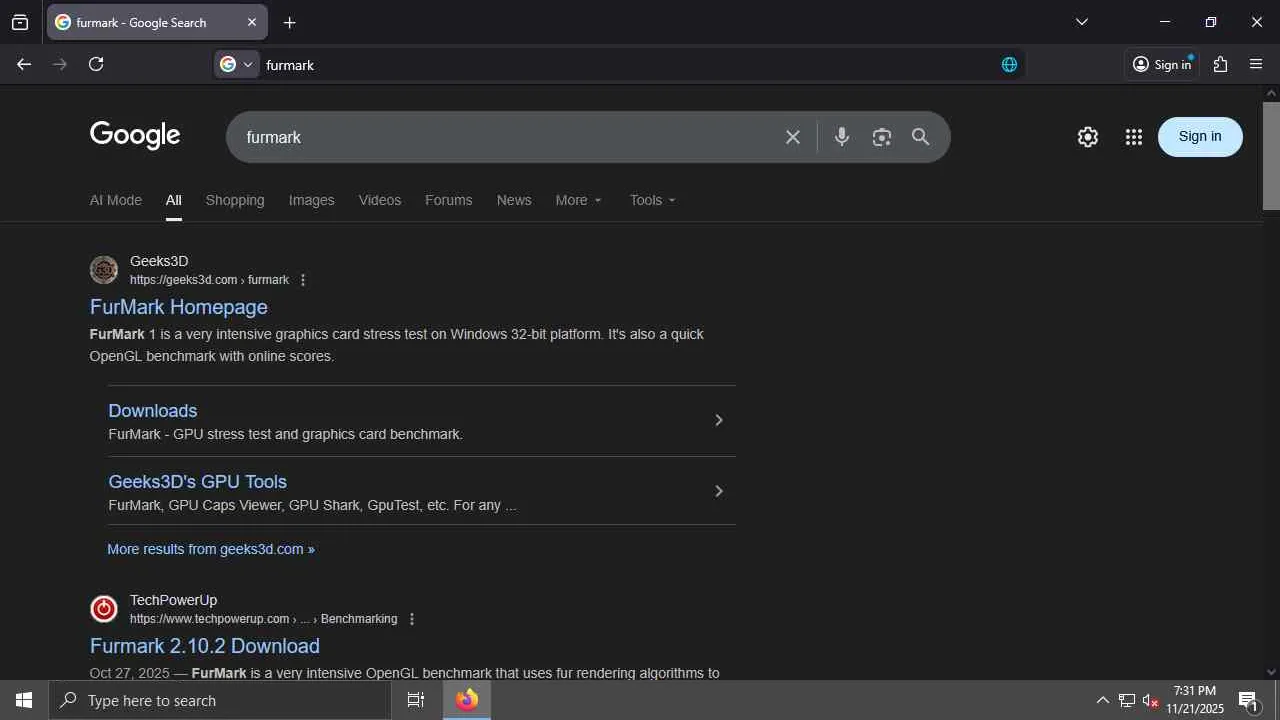Open the Firefox application menu
Image resolution: width=1280 pixels, height=720 pixels.
click(1256, 64)
